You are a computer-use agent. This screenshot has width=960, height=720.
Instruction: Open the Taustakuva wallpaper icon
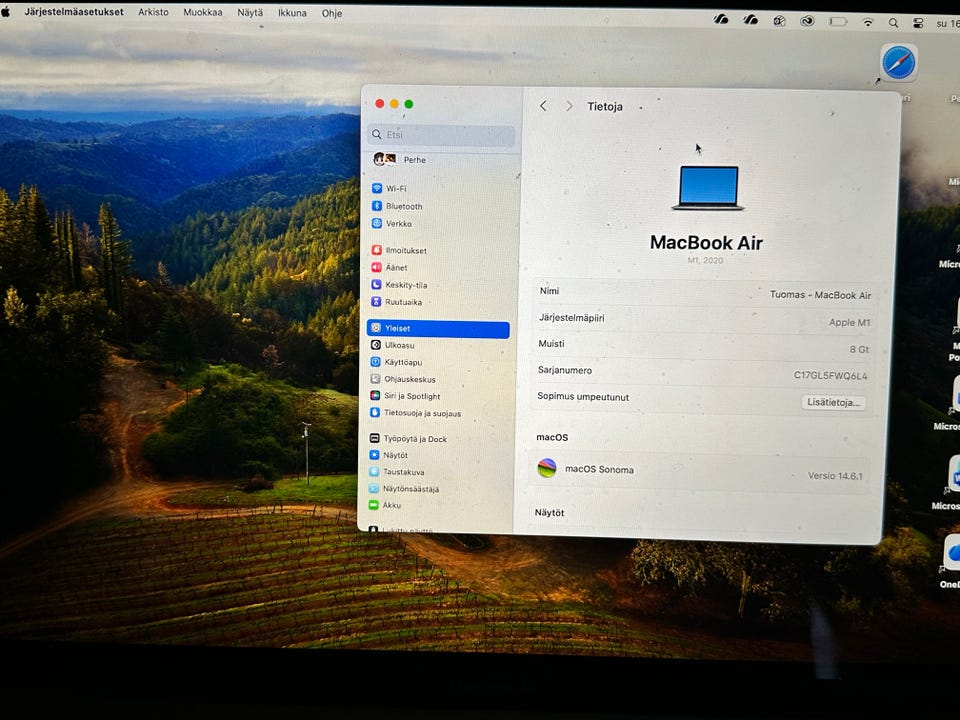click(x=373, y=471)
